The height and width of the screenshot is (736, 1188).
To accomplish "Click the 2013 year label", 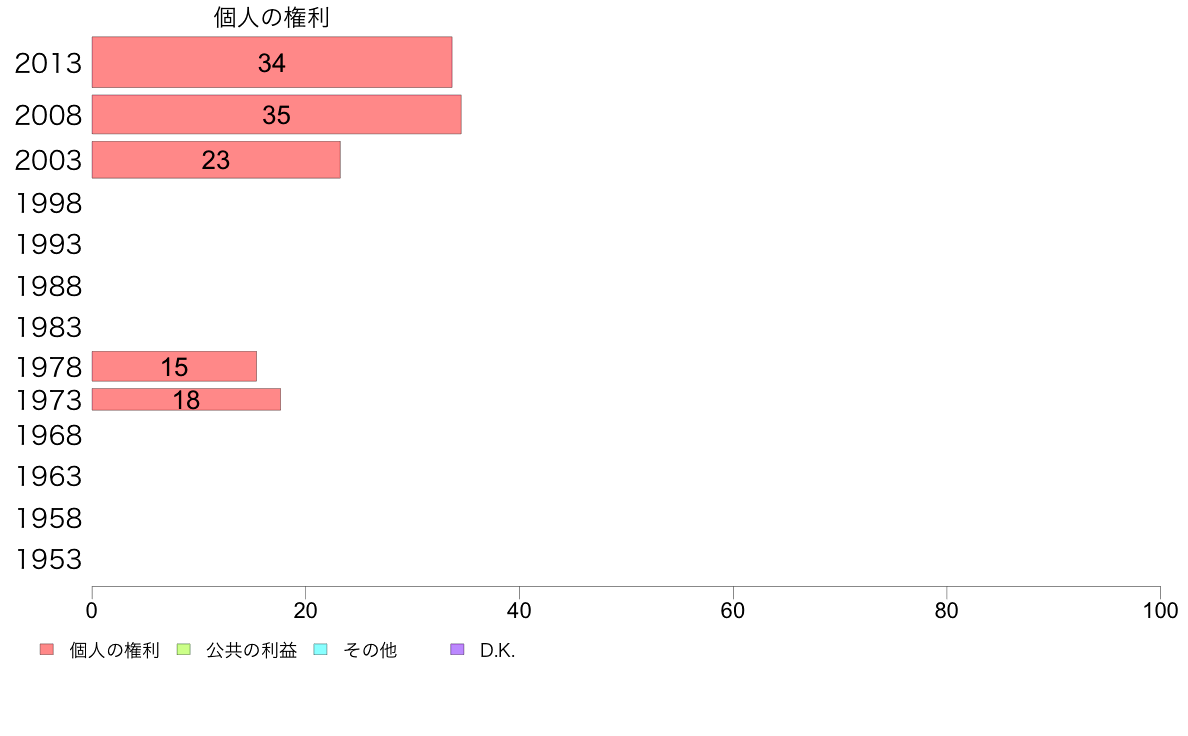I will (x=48, y=63).
